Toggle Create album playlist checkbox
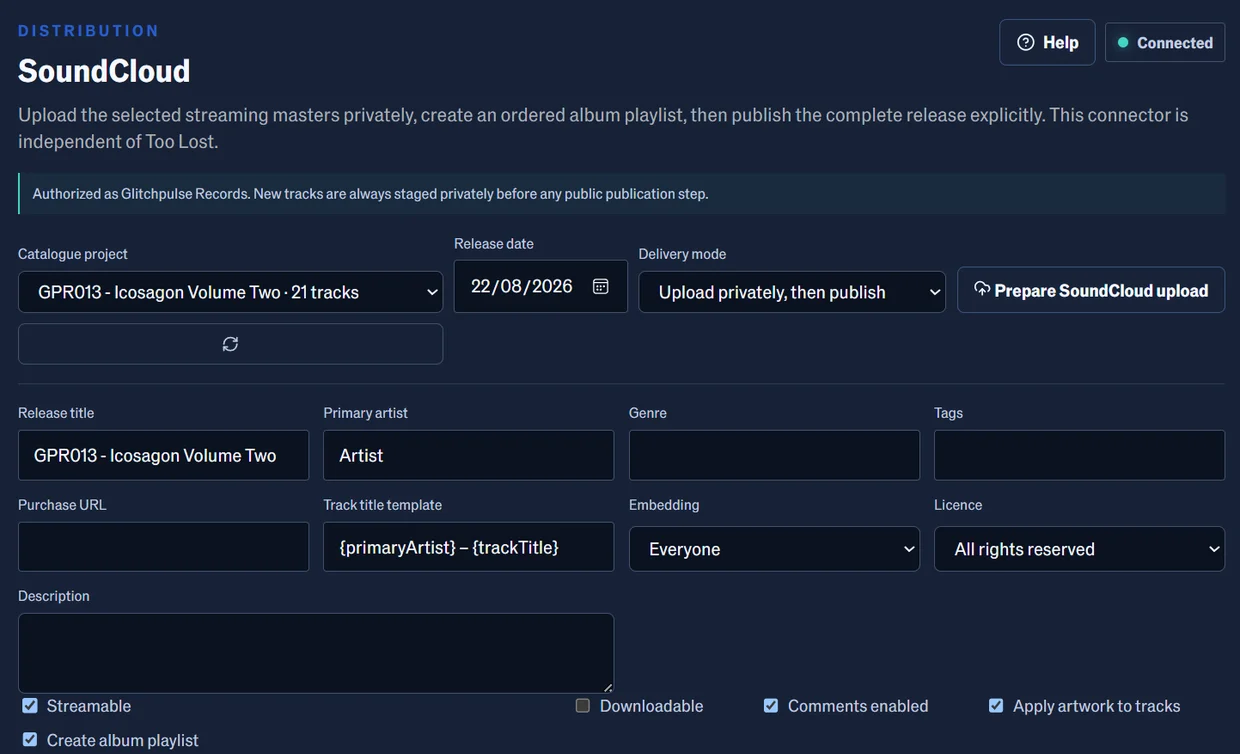Viewport: 1240px width, 754px height. tap(30, 740)
